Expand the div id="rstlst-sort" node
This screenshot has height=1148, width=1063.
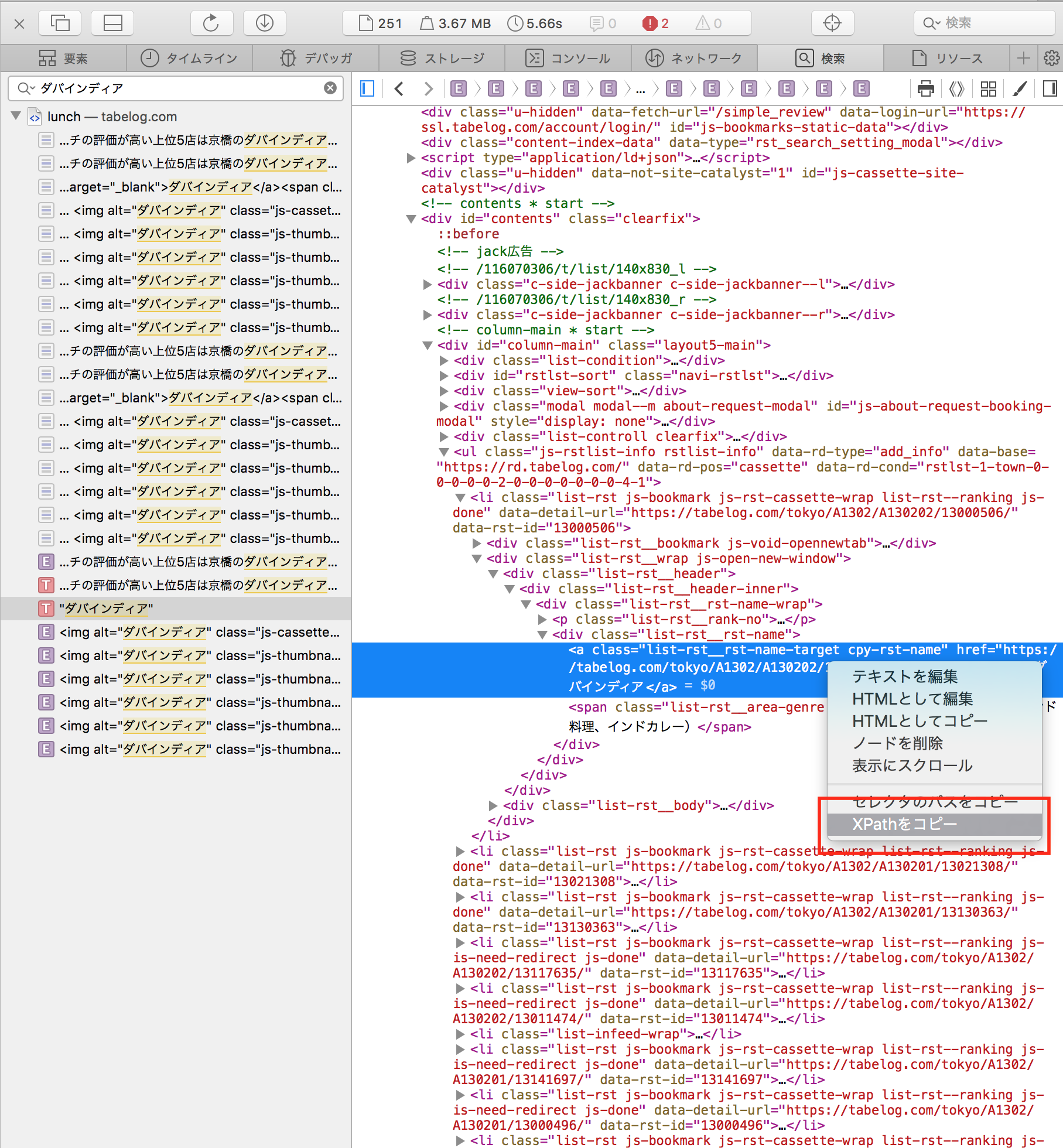tap(444, 375)
